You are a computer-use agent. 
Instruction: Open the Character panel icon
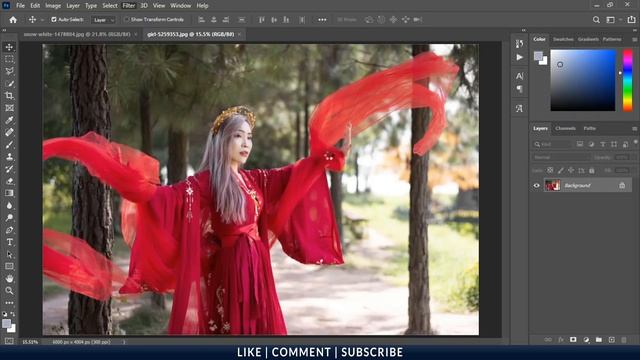pyautogui.click(x=519, y=76)
